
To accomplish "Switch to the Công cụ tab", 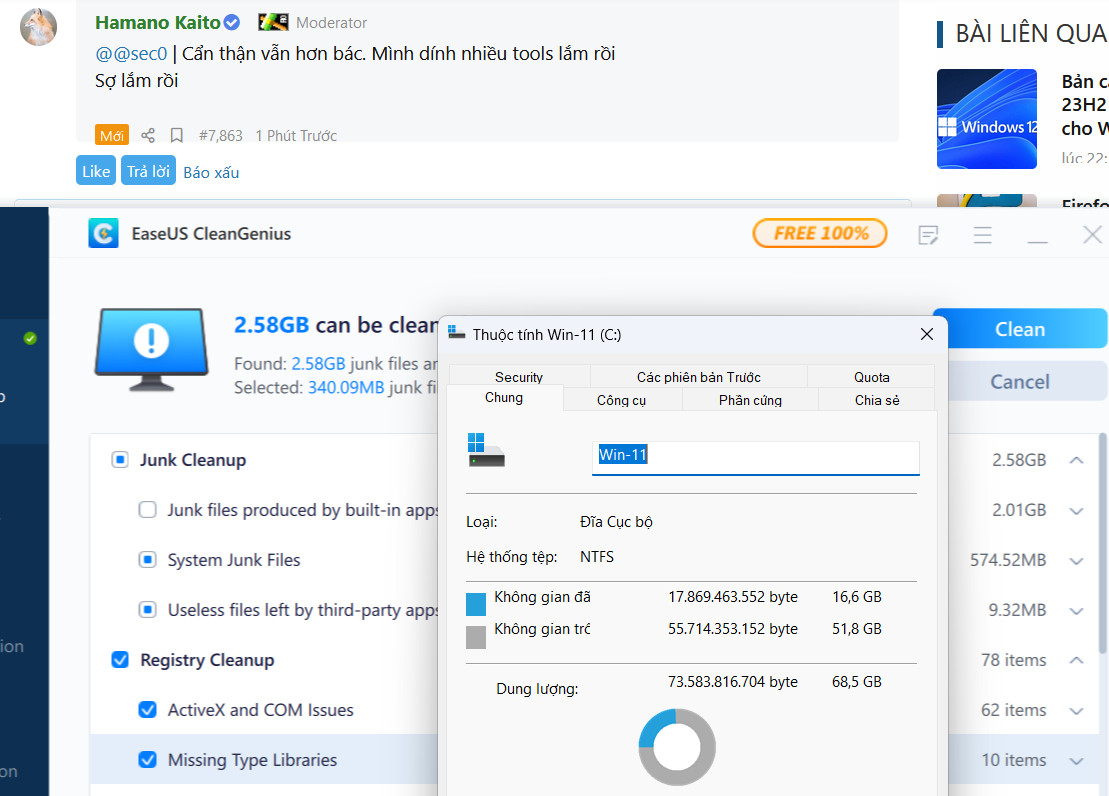I will 622,400.
